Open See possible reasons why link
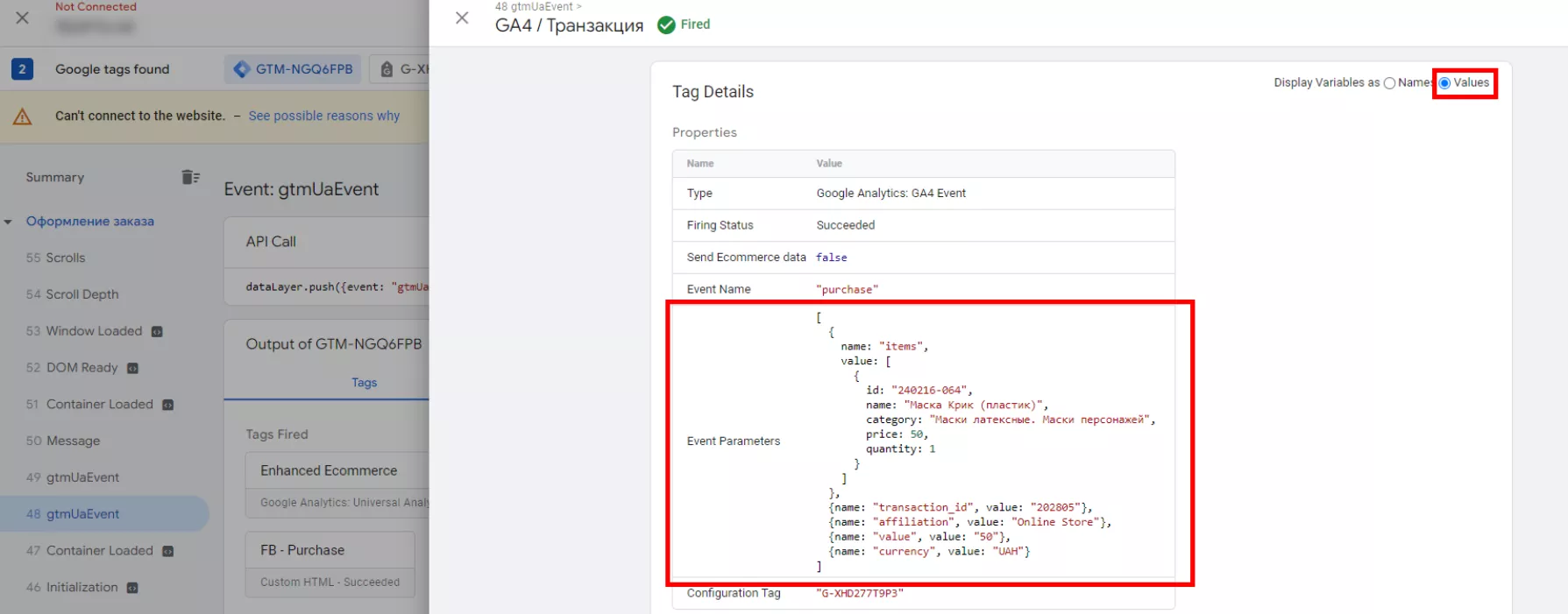1568x614 pixels. point(323,116)
